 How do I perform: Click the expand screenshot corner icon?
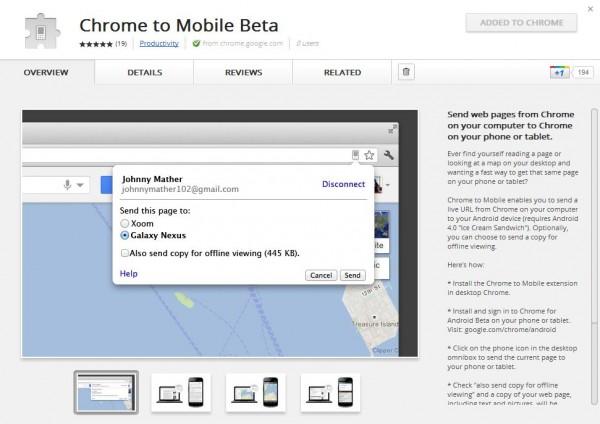coord(392,129)
